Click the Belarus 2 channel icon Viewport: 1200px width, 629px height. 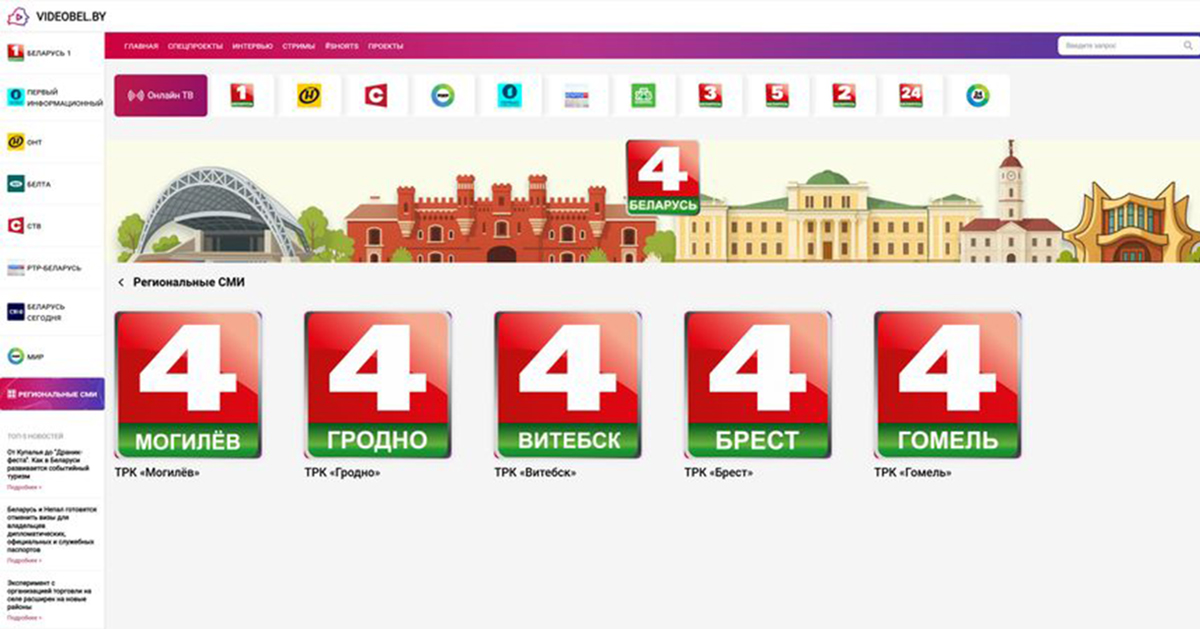[x=845, y=96]
